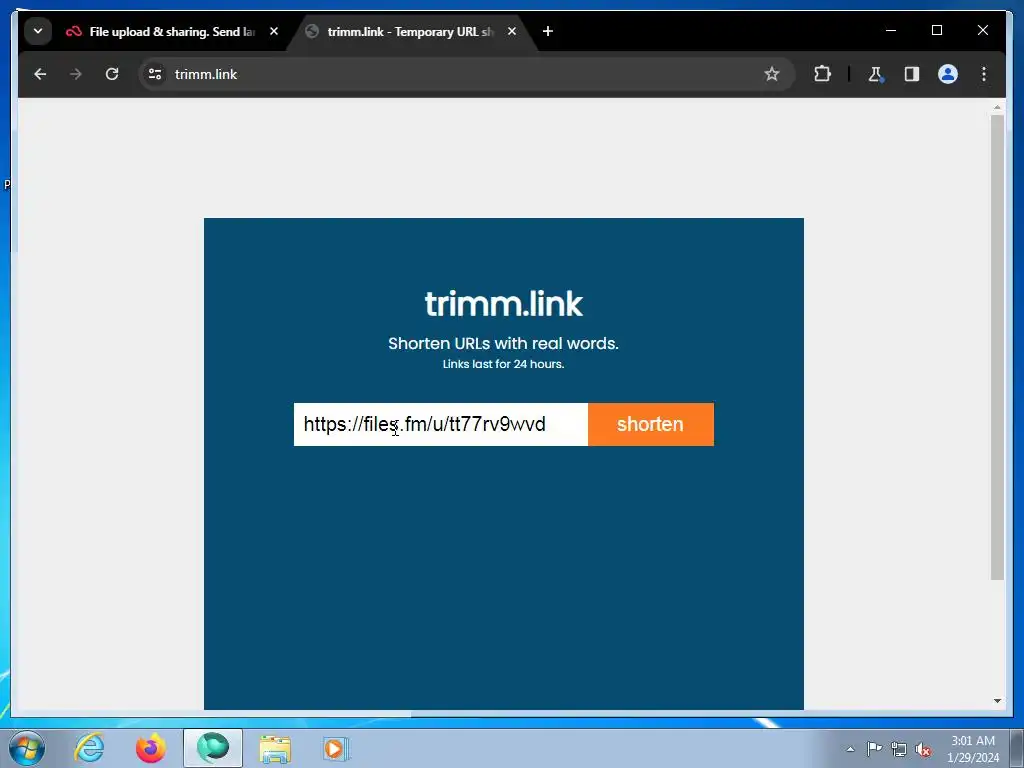The image size is (1024, 768).
Task: Click the scrollbar up arrow
Action: [997, 106]
